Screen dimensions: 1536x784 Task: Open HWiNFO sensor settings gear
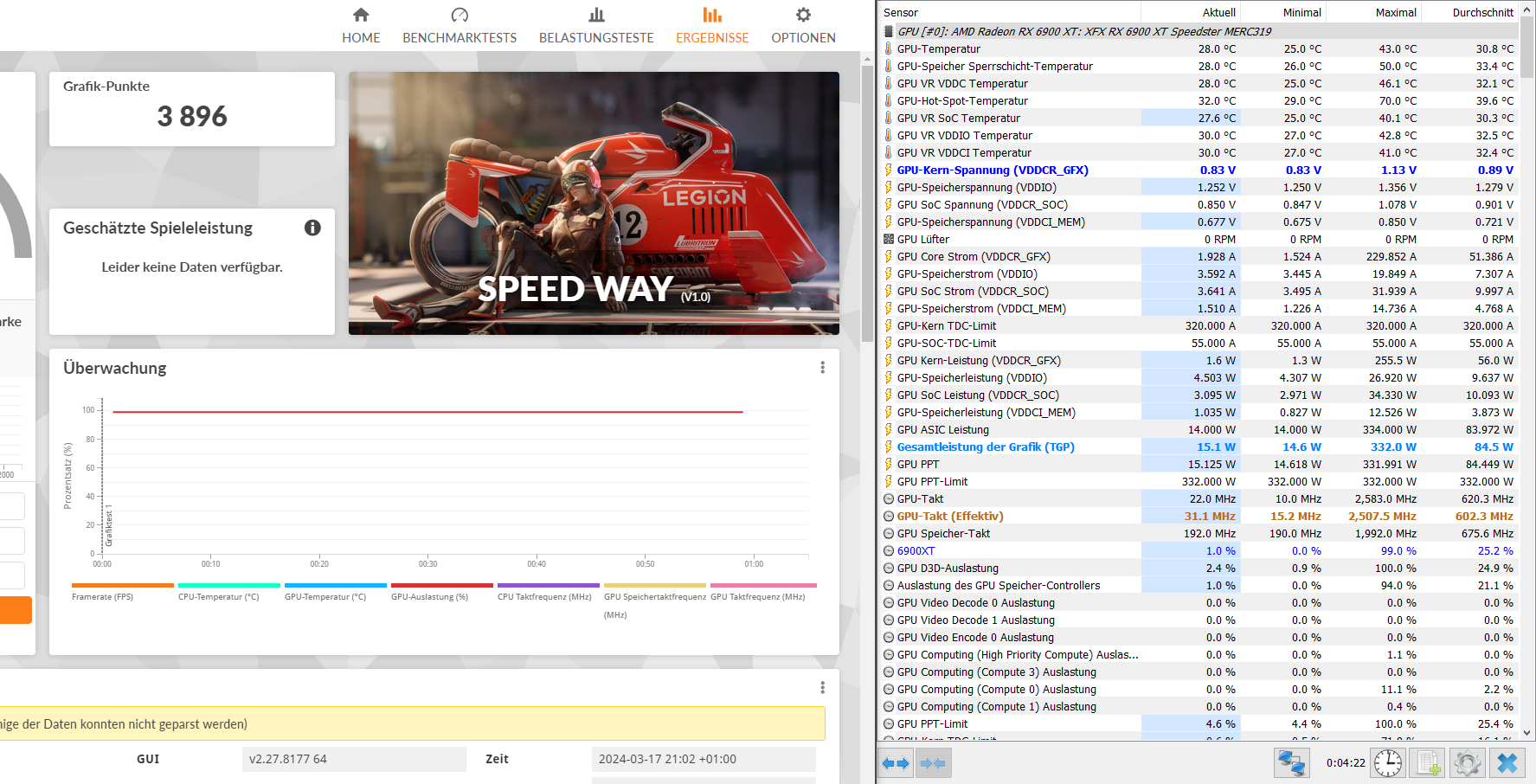click(1467, 763)
